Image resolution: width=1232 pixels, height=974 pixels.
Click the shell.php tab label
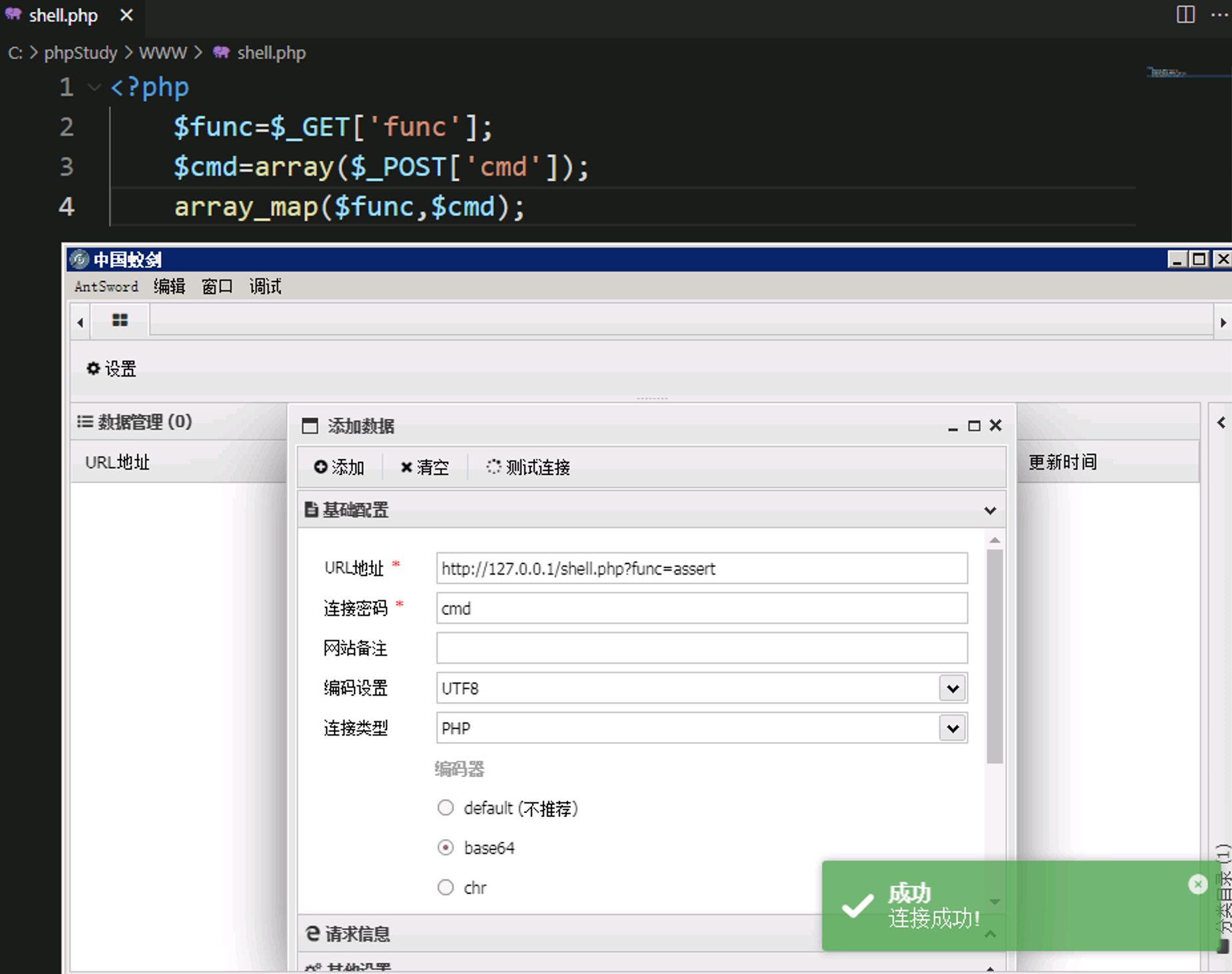[x=63, y=15]
